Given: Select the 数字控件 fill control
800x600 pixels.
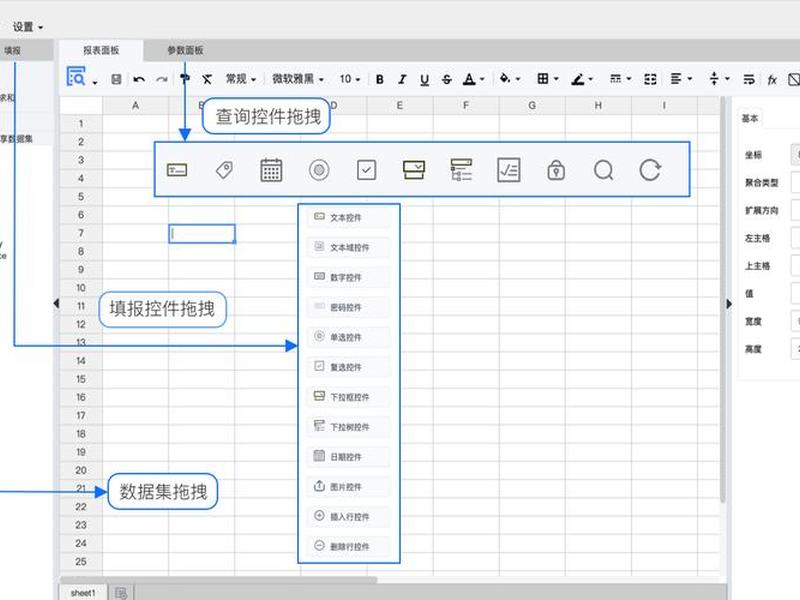Looking at the screenshot, I should [348, 278].
